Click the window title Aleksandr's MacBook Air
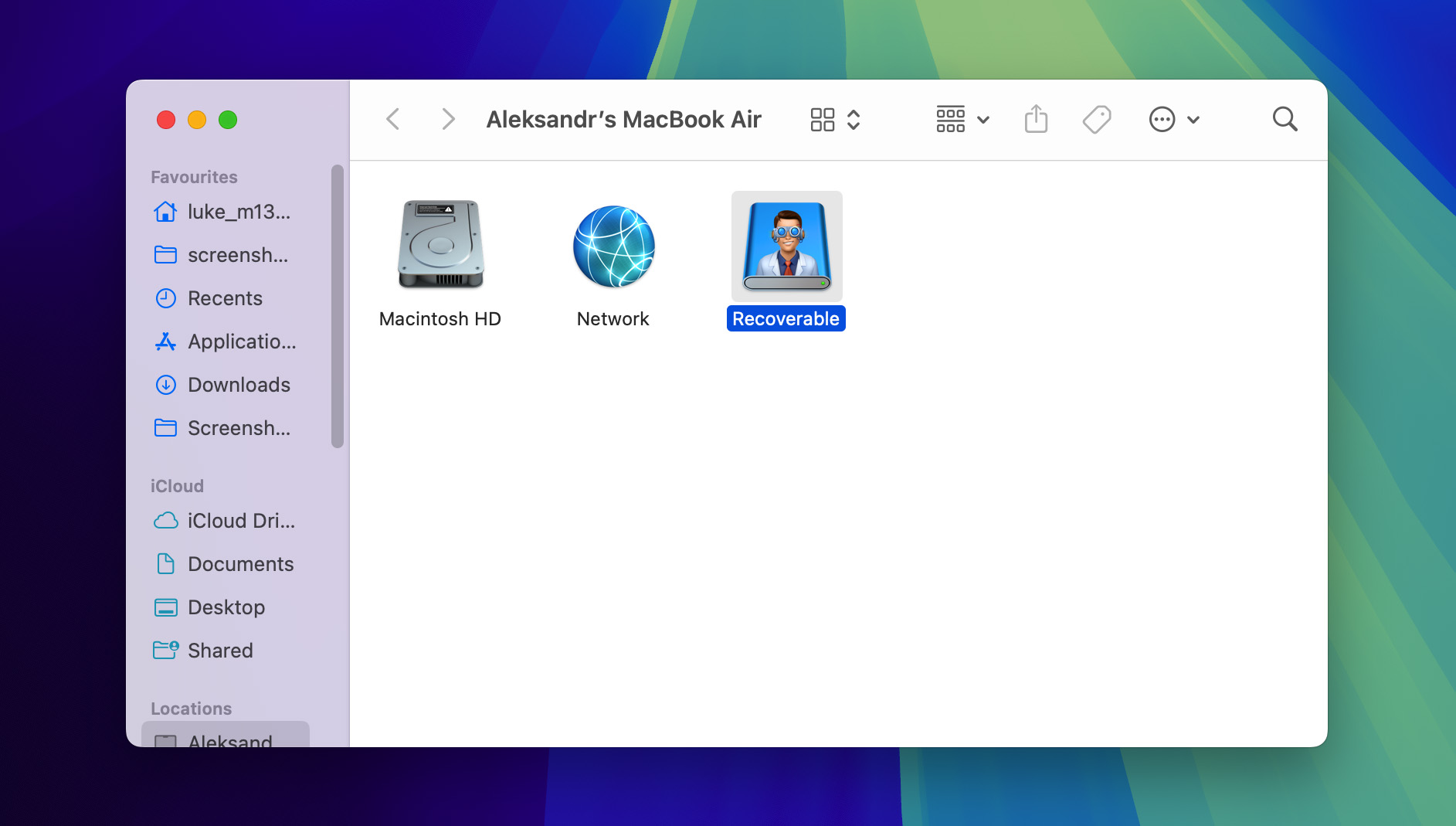Image resolution: width=1456 pixels, height=826 pixels. tap(623, 120)
